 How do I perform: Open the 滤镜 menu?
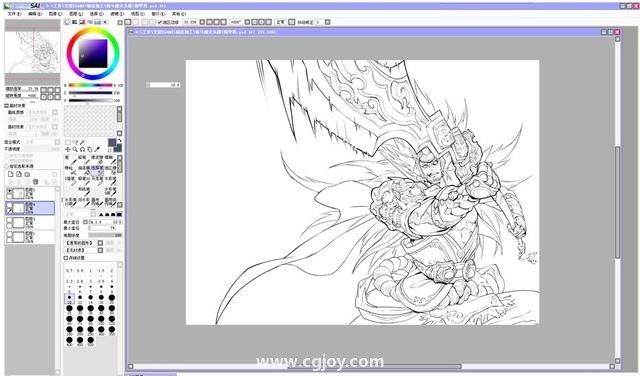(116, 13)
